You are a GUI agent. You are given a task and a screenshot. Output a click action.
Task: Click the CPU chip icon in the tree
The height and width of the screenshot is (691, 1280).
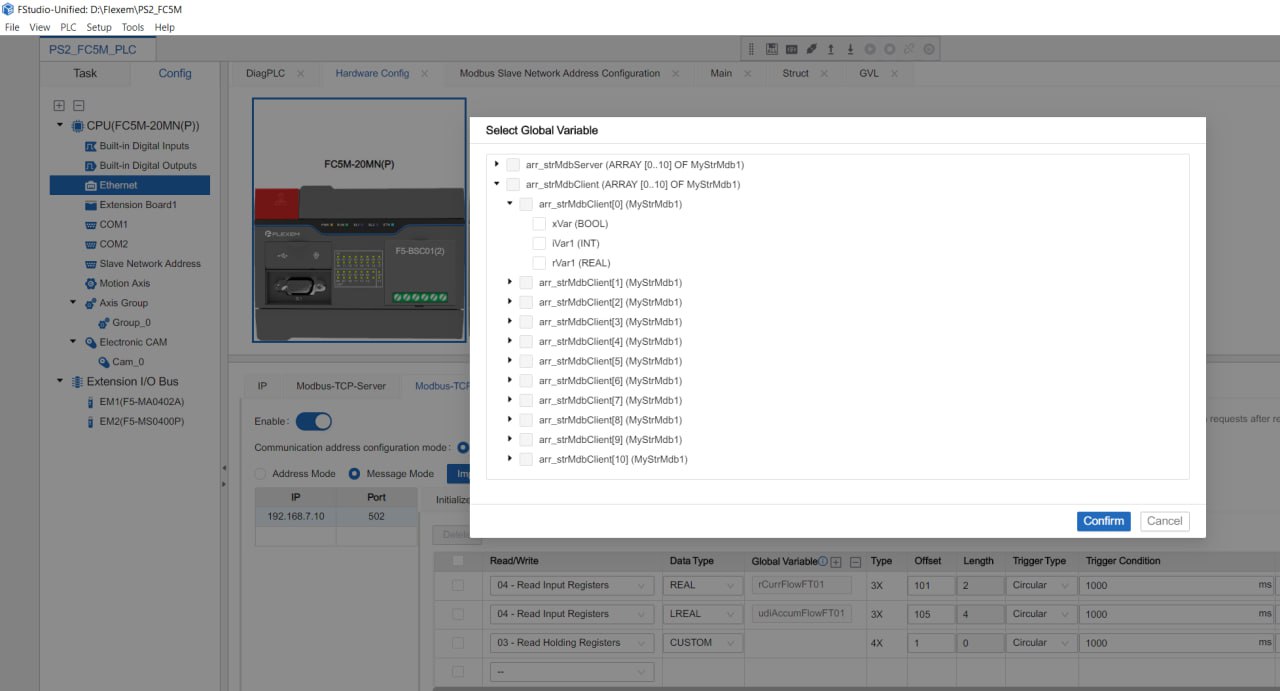click(x=77, y=126)
